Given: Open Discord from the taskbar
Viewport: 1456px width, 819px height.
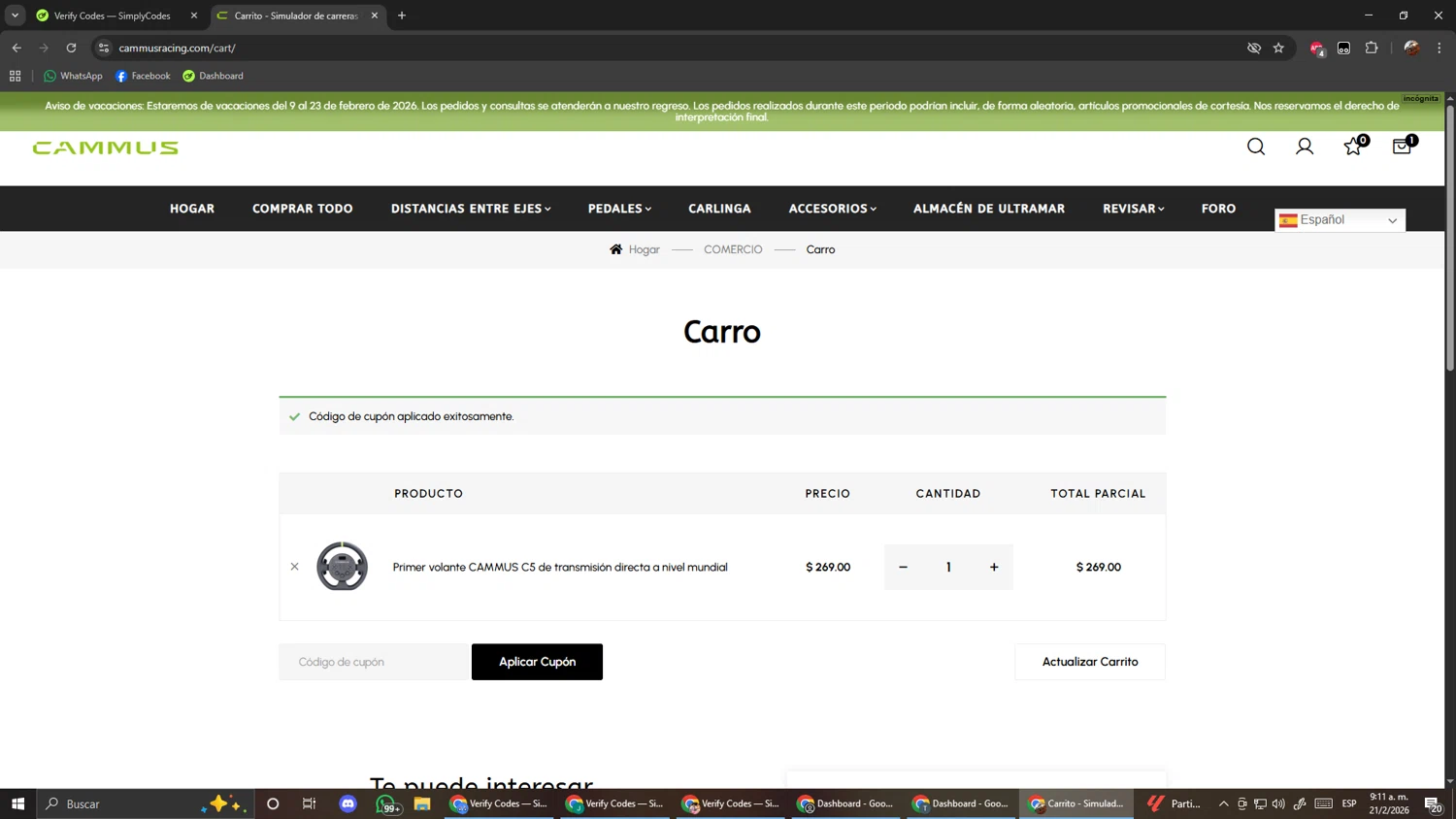Looking at the screenshot, I should pyautogui.click(x=348, y=803).
